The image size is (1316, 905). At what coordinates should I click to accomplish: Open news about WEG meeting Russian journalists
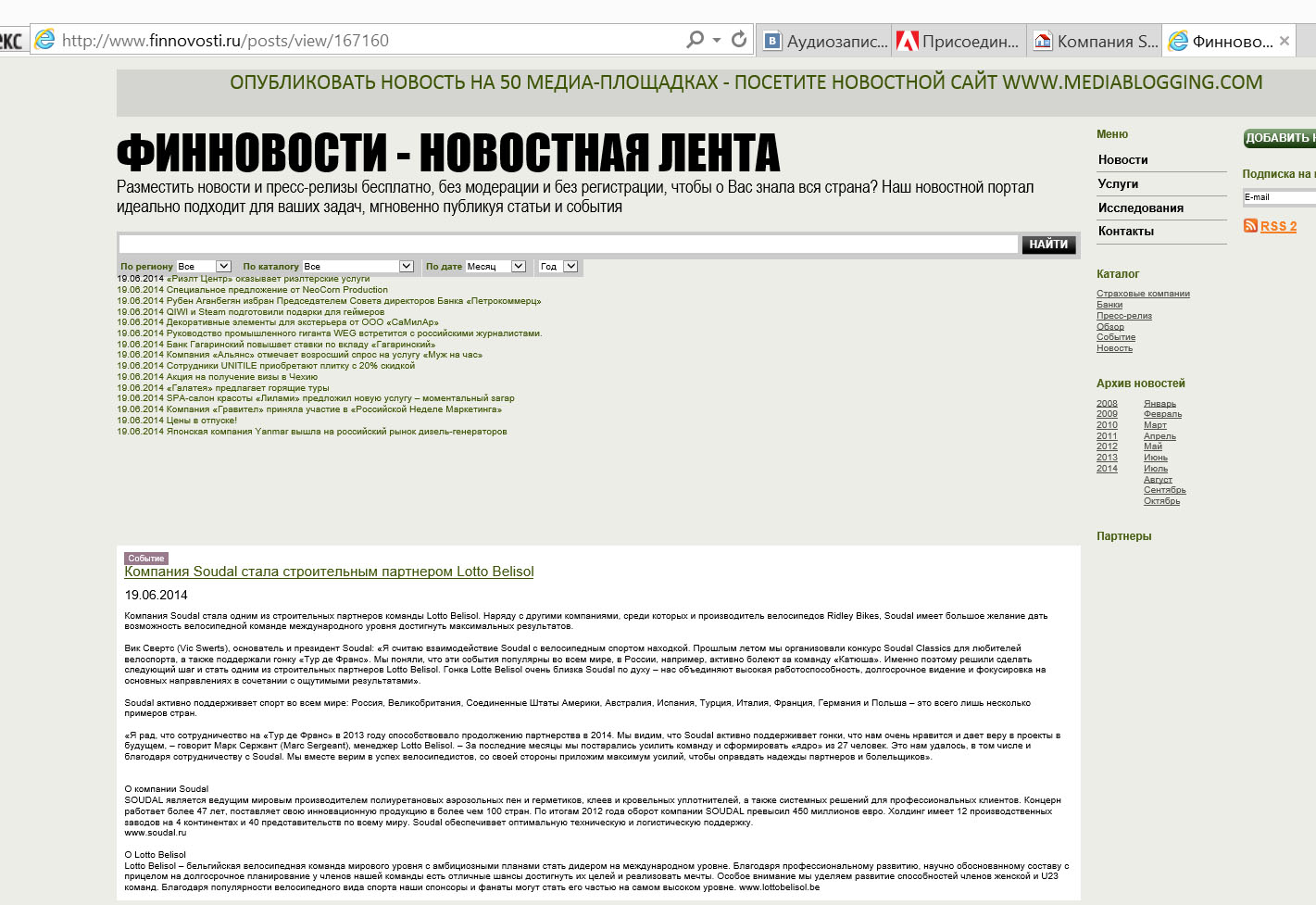click(x=354, y=333)
